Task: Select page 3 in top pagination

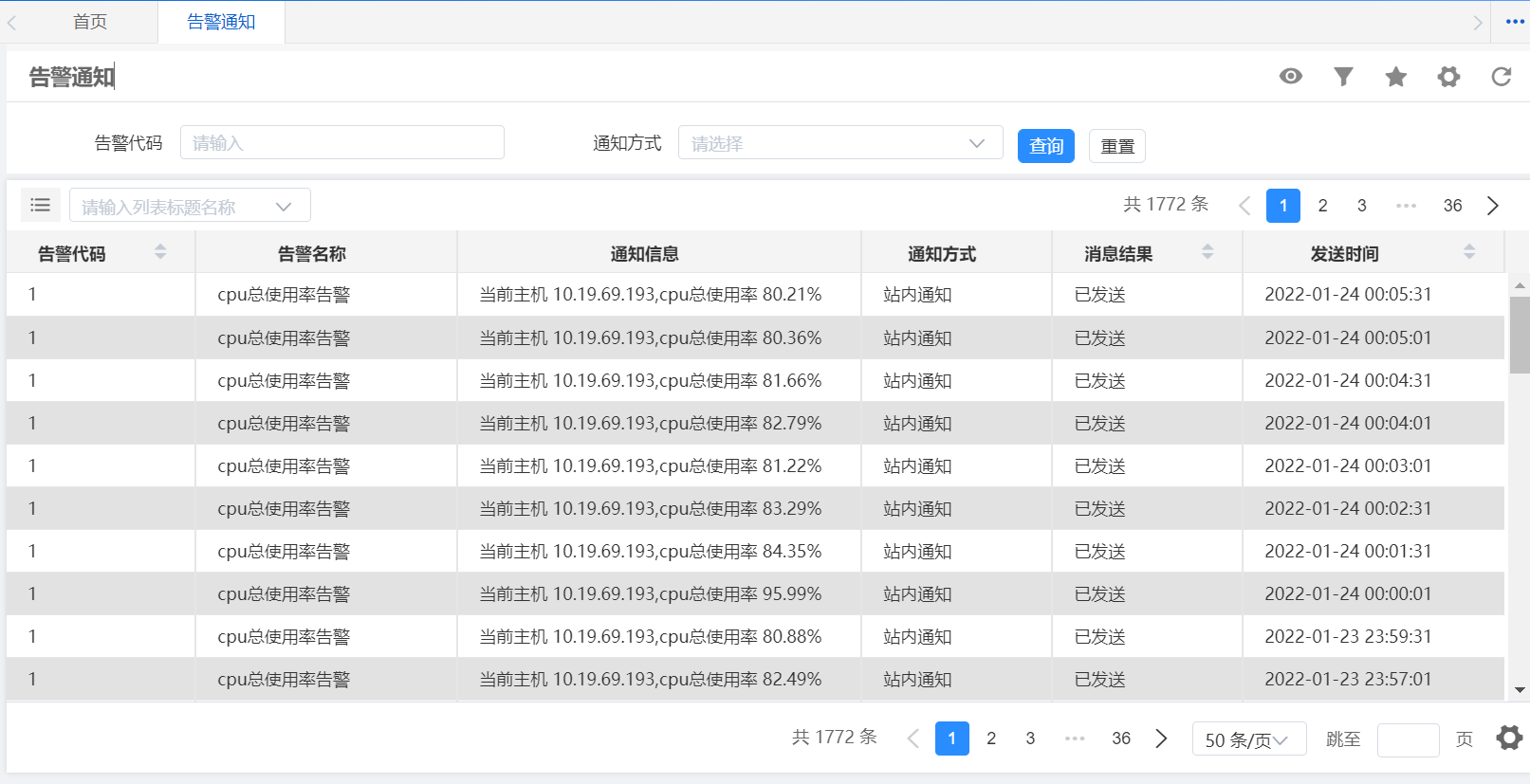Action: [x=1361, y=206]
